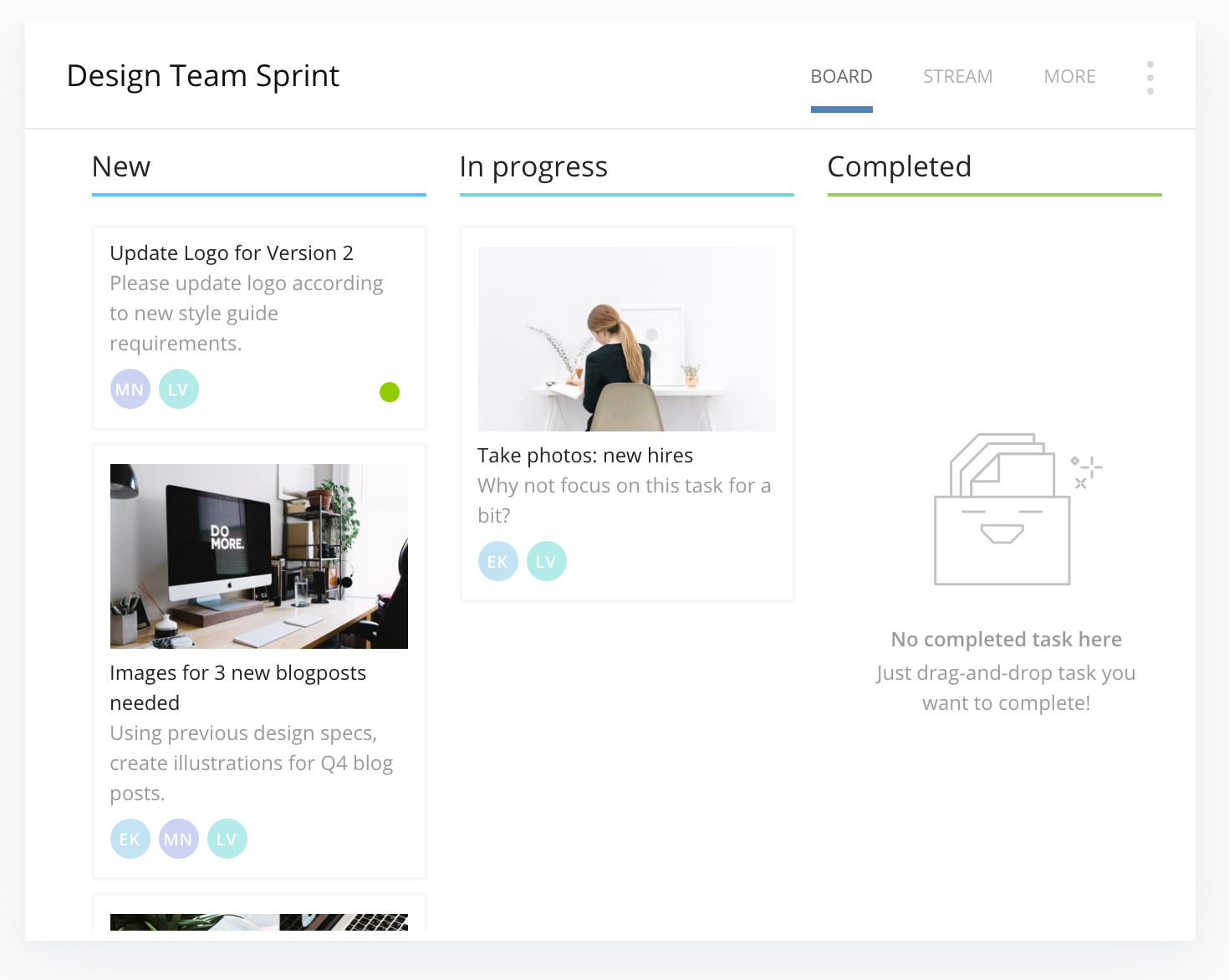1229x980 pixels.
Task: Click description 'Why not focus on this task'
Action: (x=625, y=501)
